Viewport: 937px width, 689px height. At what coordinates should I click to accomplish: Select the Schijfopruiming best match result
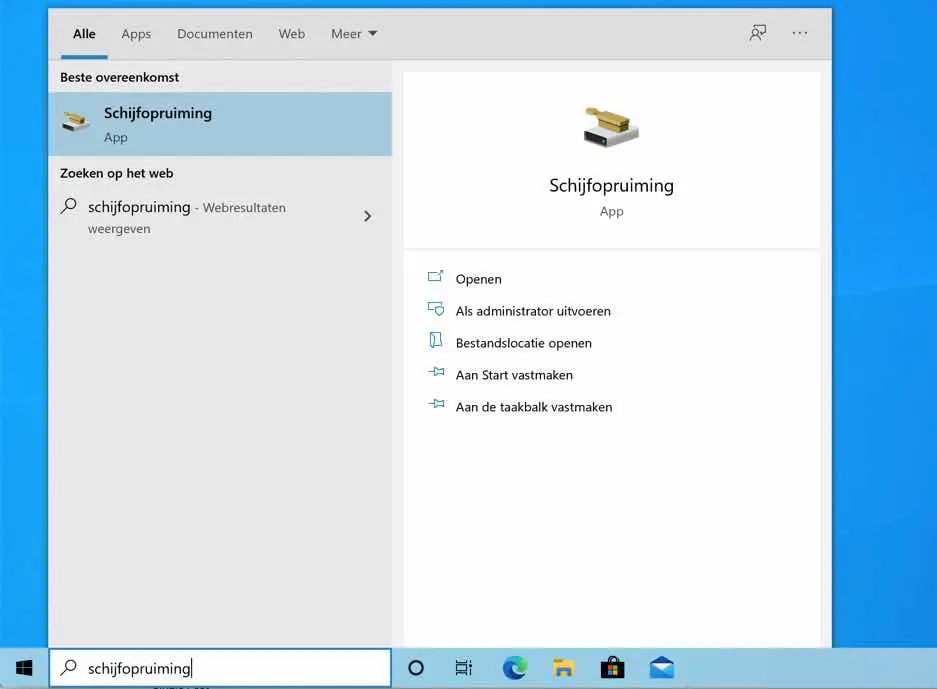pos(220,124)
